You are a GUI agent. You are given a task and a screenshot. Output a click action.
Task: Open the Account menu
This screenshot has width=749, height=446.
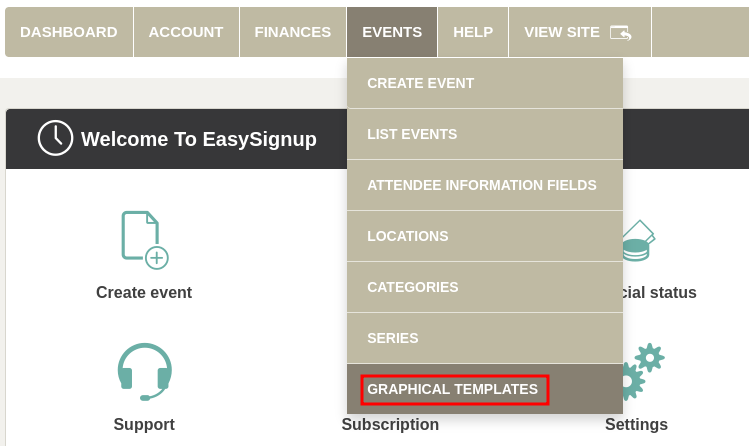(x=186, y=32)
